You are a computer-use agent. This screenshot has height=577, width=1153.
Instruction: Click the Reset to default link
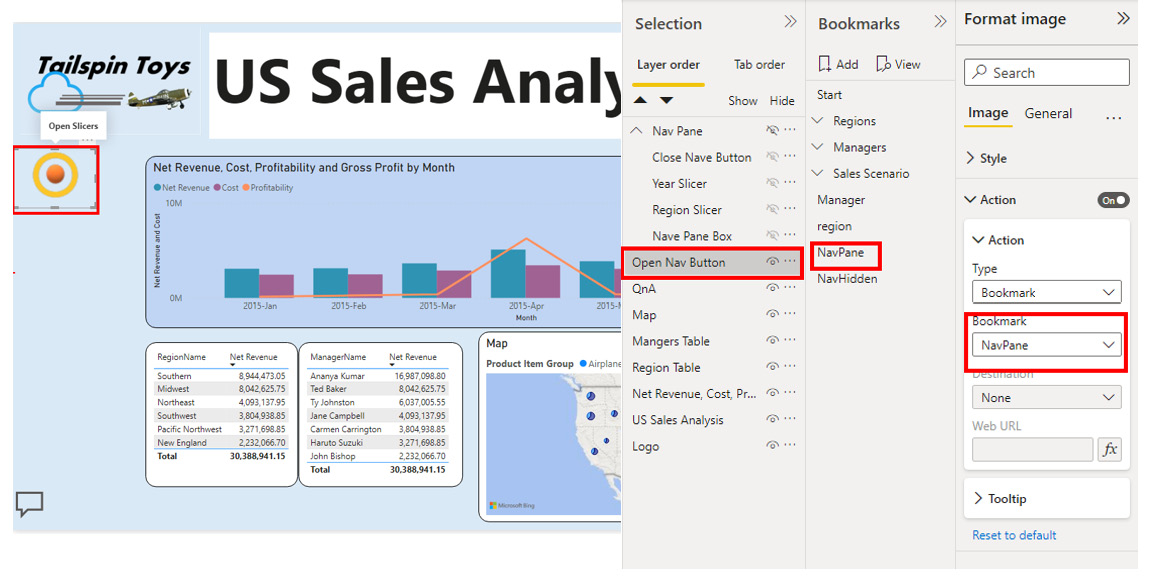click(x=1014, y=535)
